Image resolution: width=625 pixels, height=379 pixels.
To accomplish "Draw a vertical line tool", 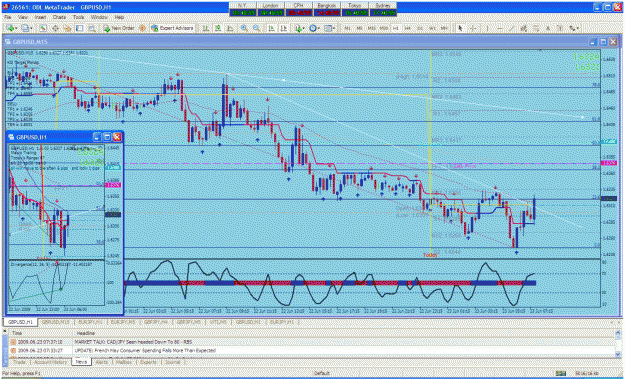I will tap(487, 28).
